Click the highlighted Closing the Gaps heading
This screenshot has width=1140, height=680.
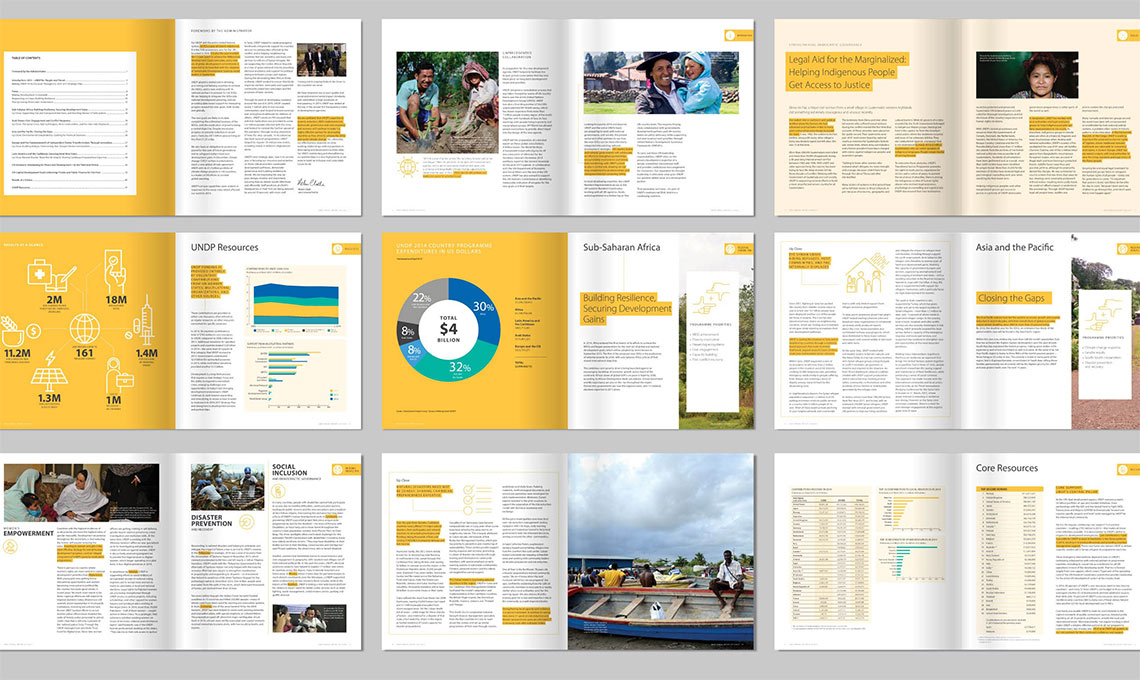pos(1012,298)
